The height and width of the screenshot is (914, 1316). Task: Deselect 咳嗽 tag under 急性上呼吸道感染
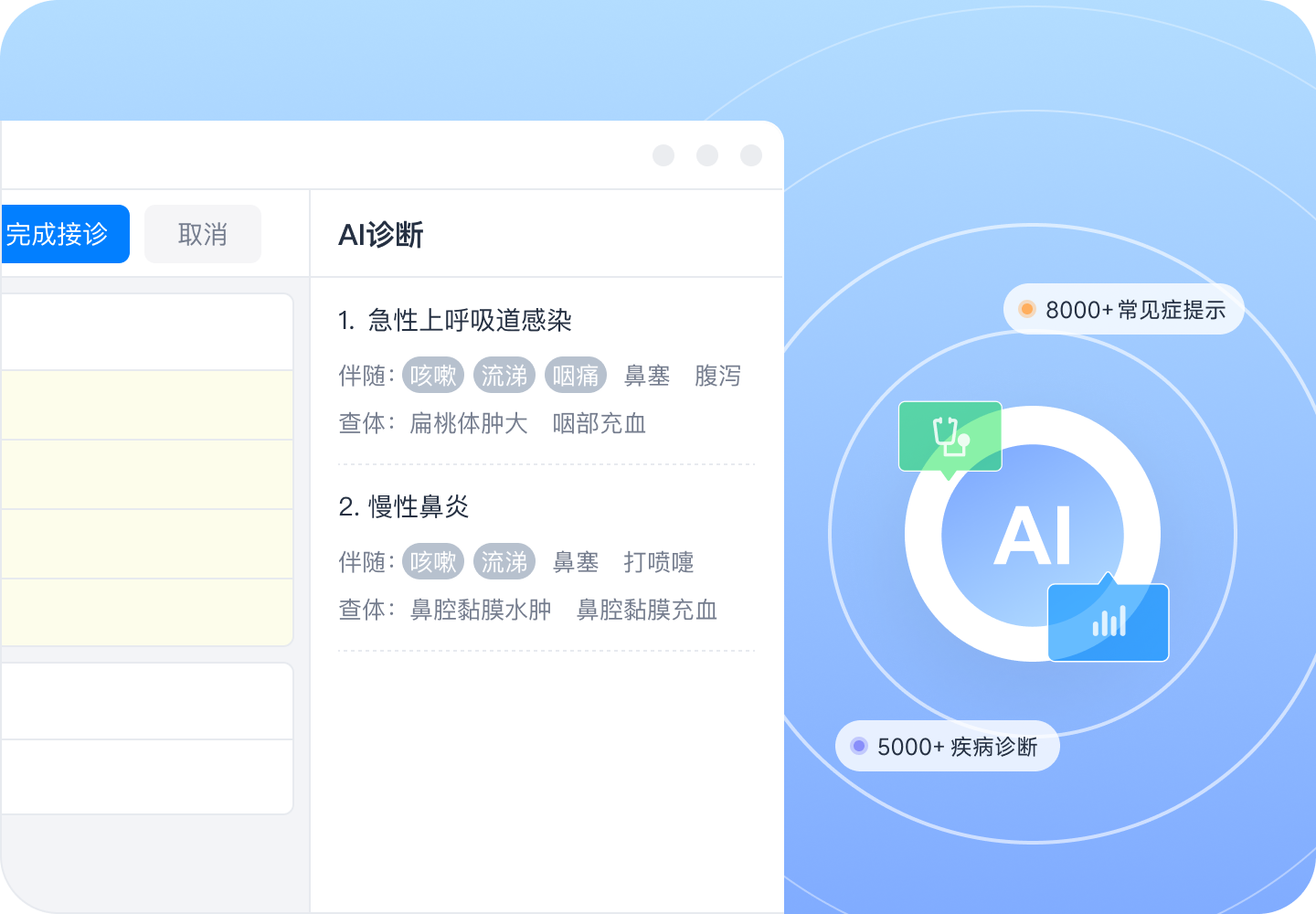(x=433, y=376)
